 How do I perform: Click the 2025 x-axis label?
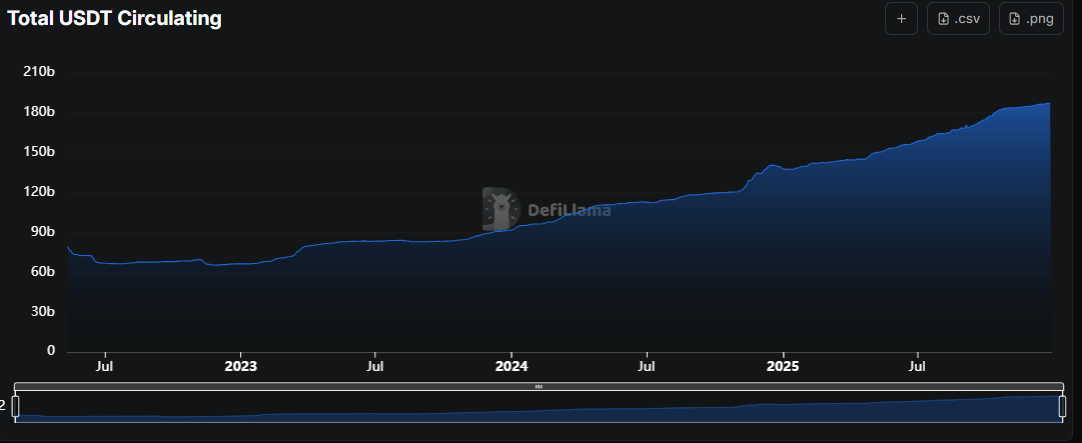783,366
